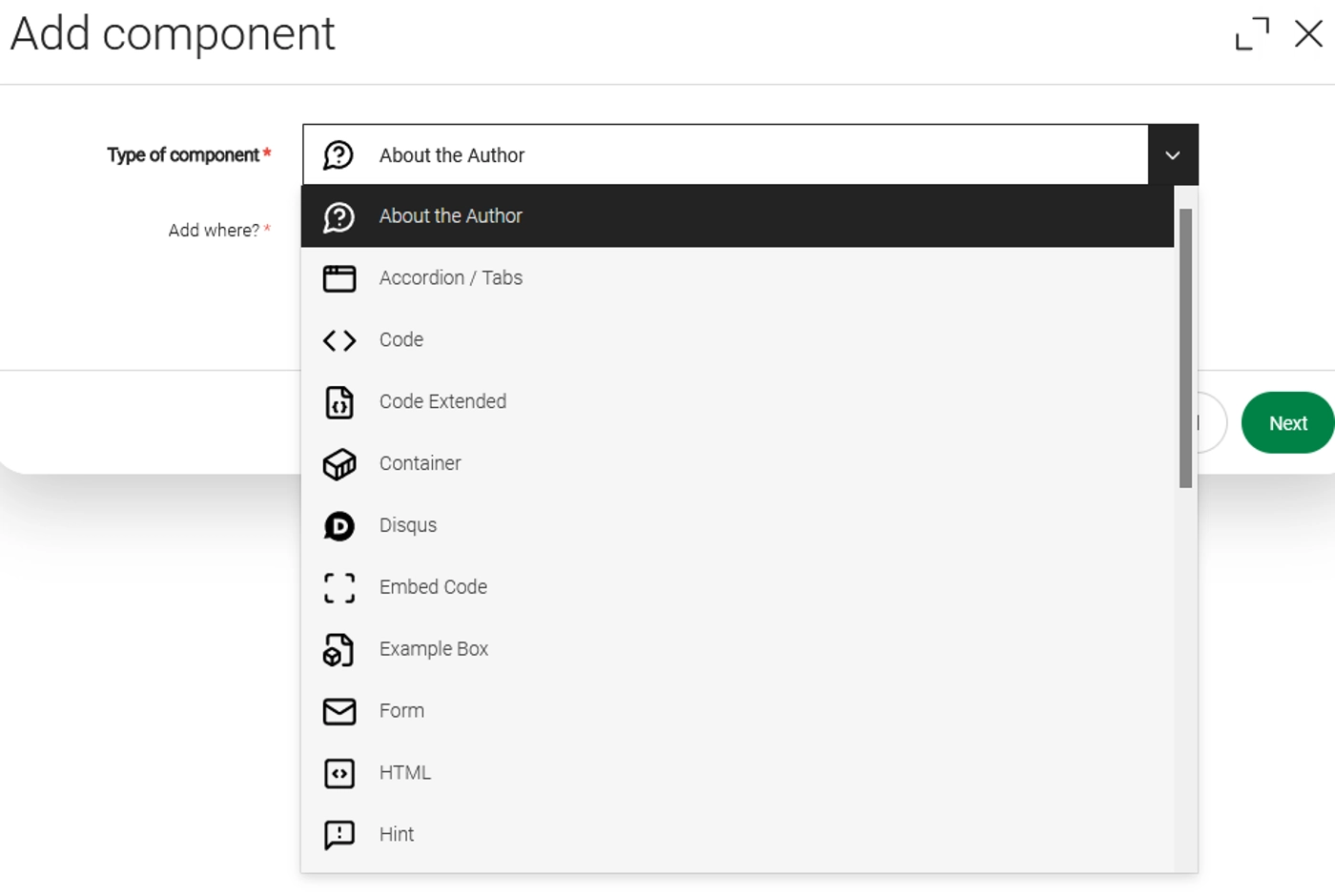The height and width of the screenshot is (896, 1335).
Task: Click the Container box icon
Action: pyautogui.click(x=339, y=464)
